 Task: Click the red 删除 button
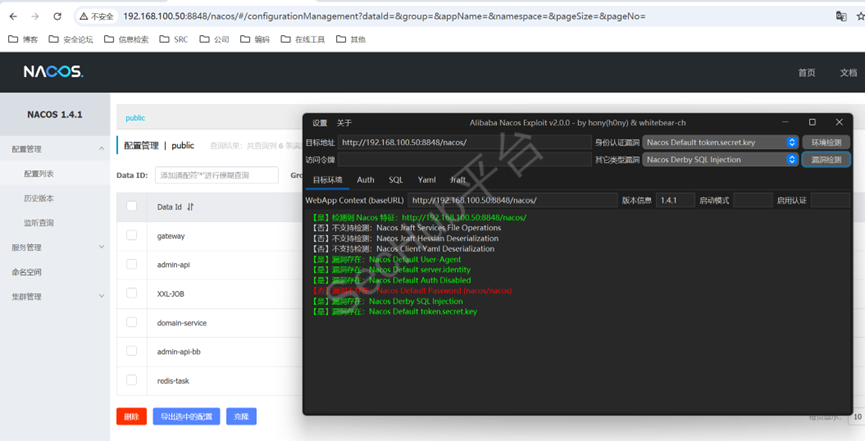(131, 416)
